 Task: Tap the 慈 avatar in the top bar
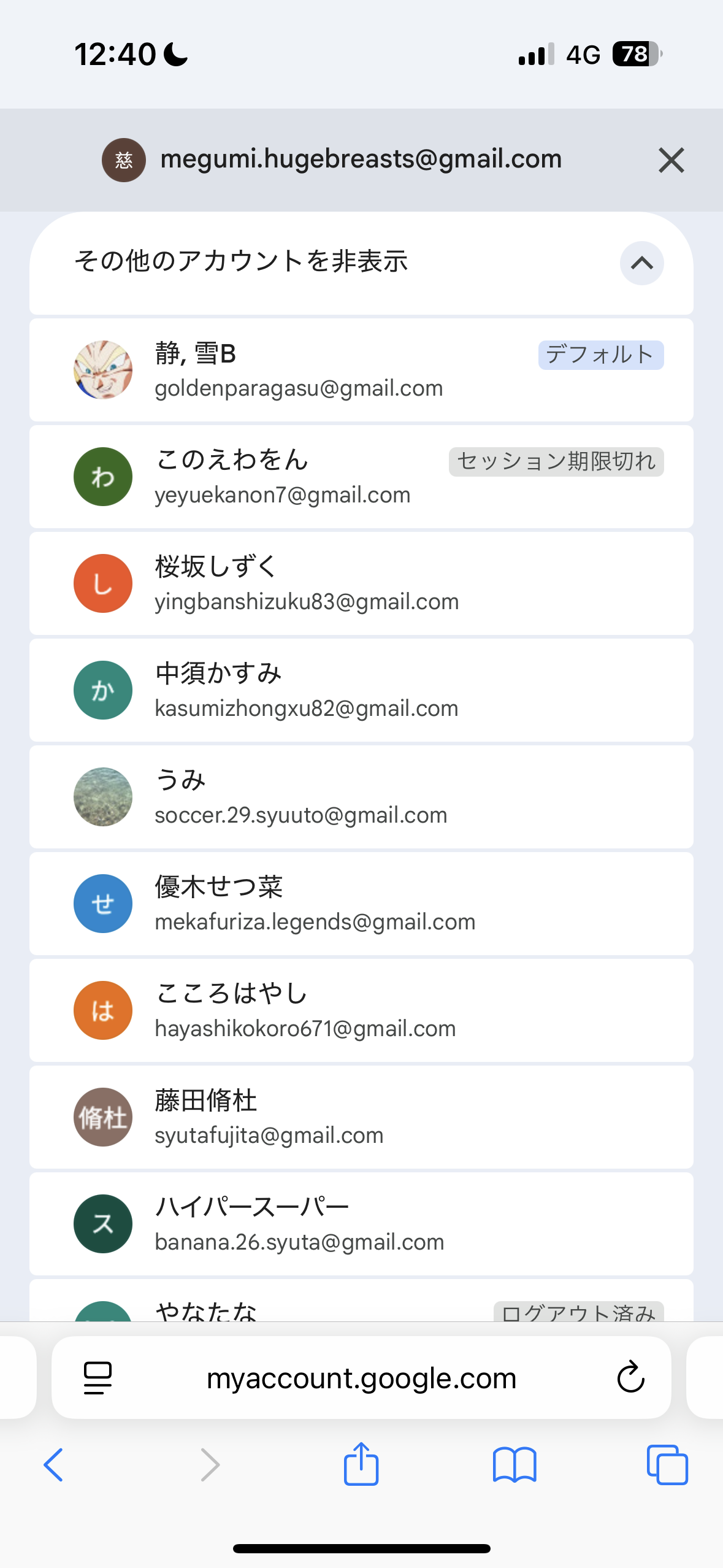[x=124, y=160]
